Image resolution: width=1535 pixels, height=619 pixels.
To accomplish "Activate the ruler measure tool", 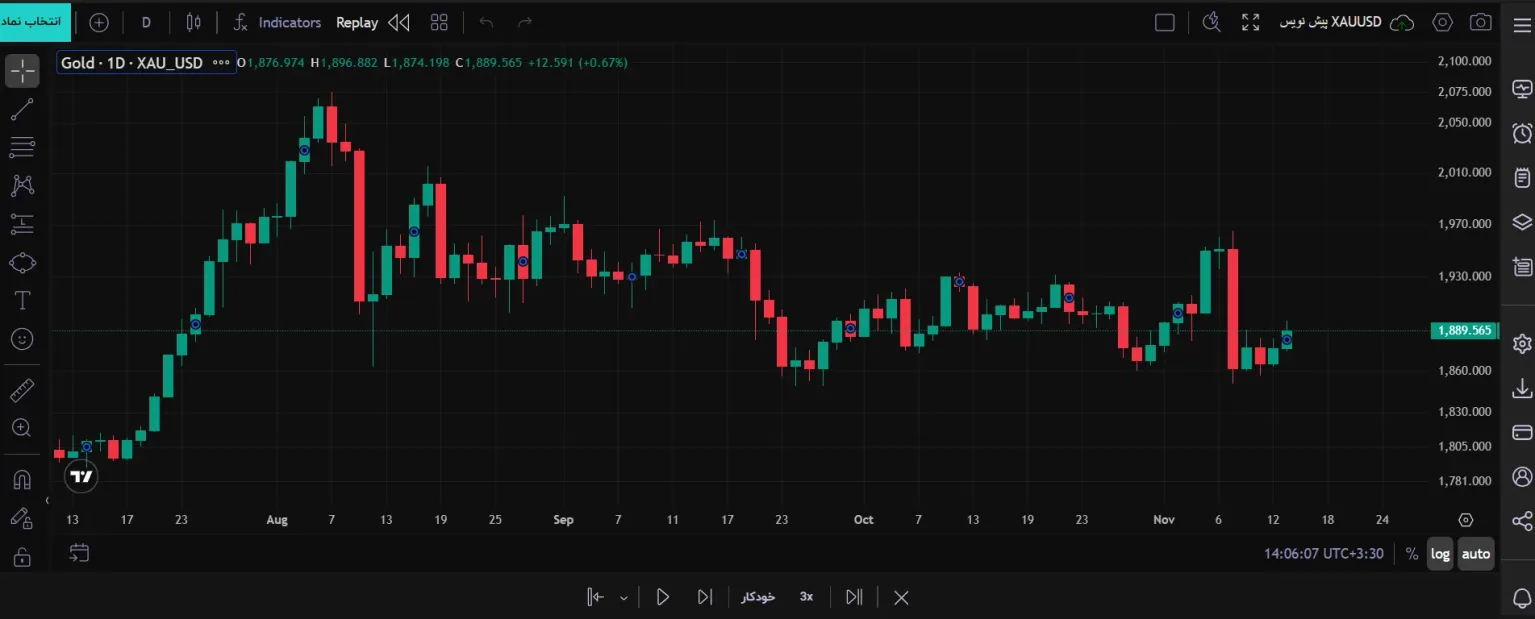I will 22,390.
